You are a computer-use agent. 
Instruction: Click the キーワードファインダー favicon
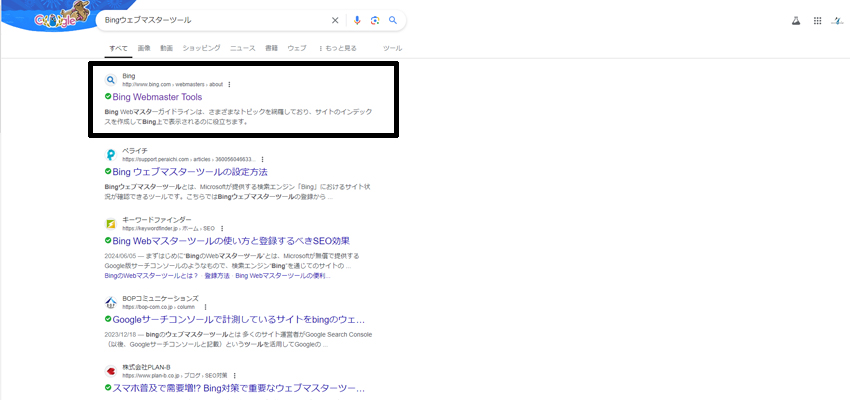click(111, 224)
